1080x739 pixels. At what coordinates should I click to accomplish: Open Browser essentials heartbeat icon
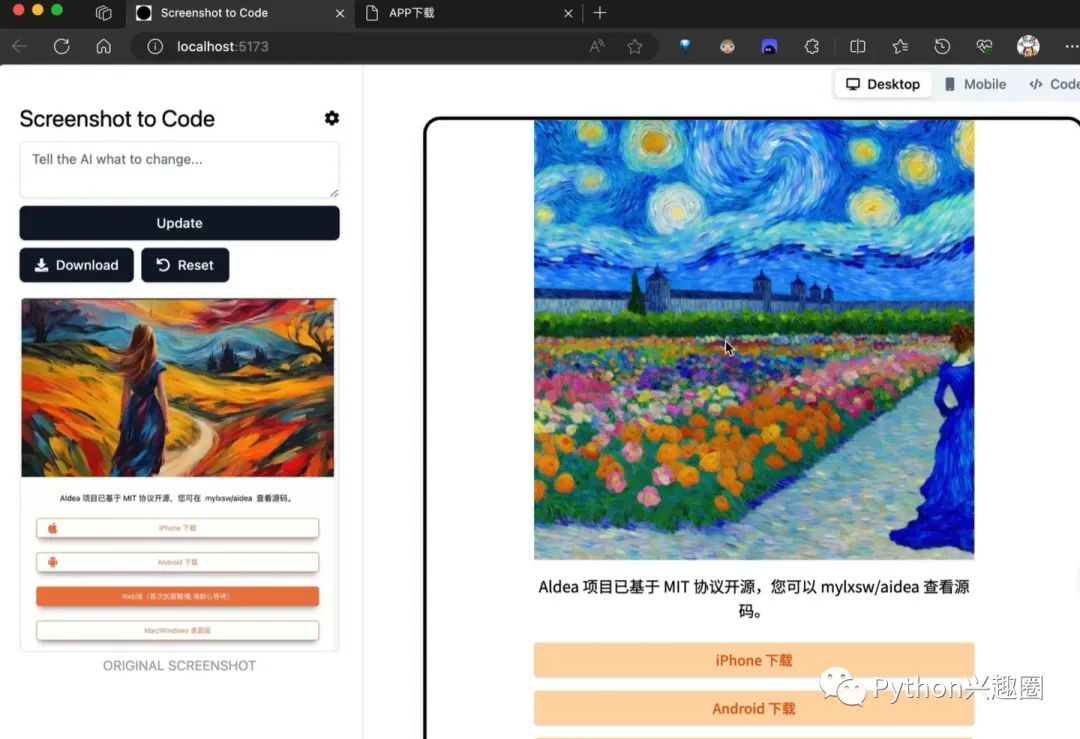tap(984, 46)
